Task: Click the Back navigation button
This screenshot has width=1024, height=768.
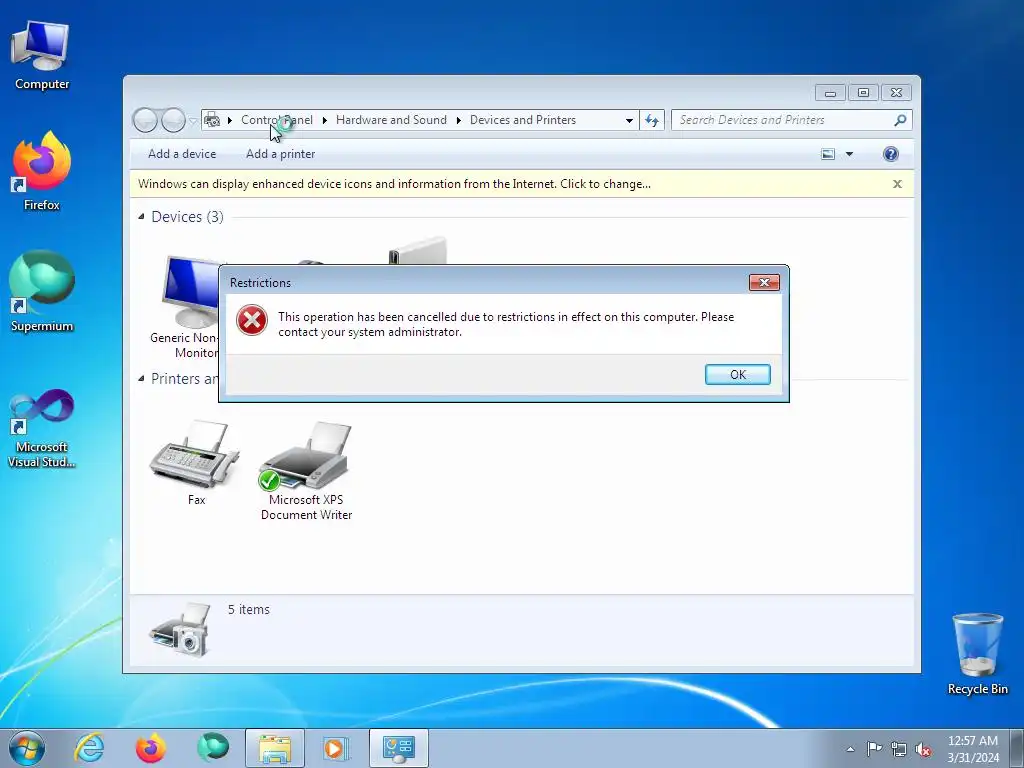Action: [145, 120]
